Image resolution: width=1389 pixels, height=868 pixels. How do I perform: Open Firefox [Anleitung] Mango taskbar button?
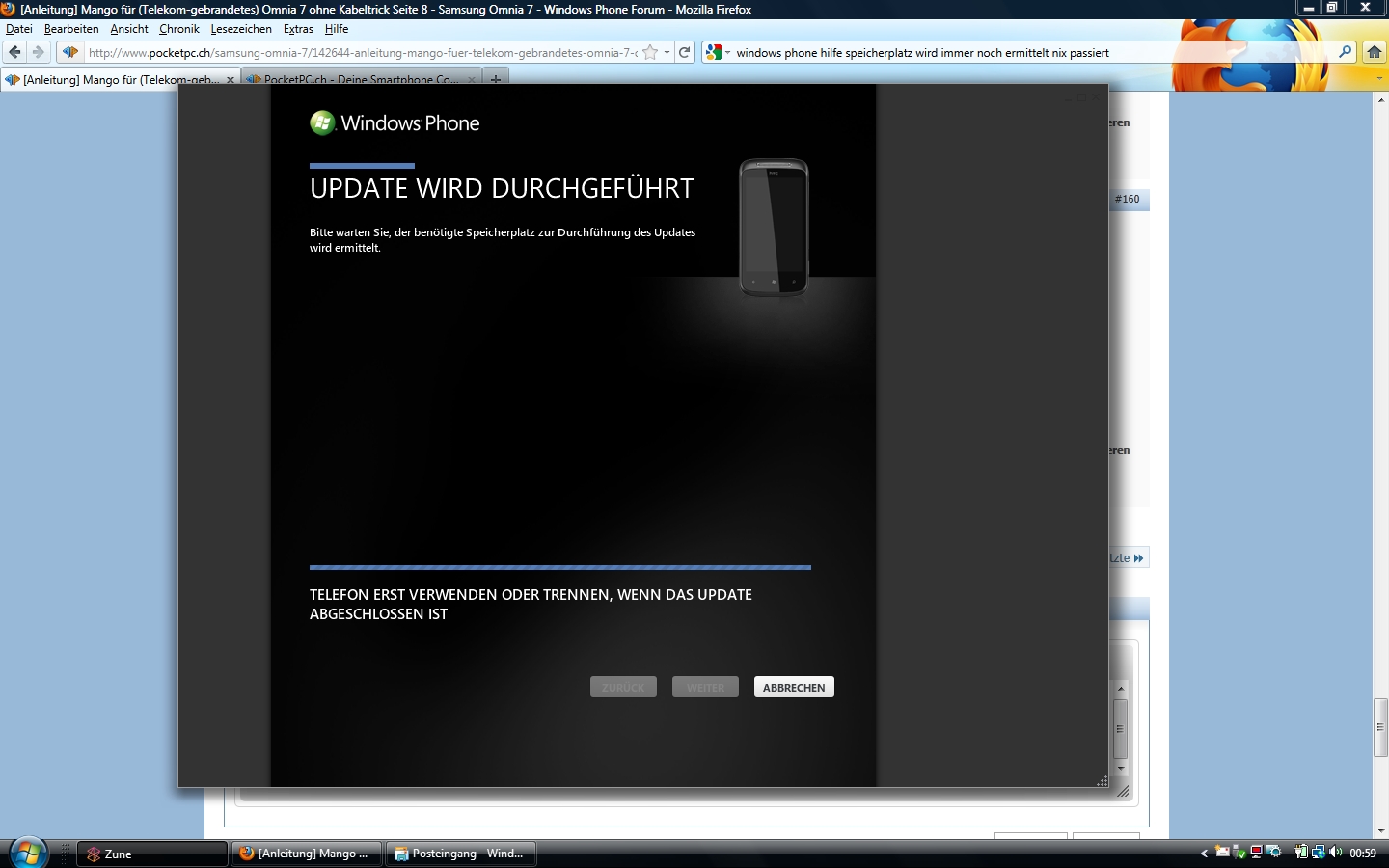[x=307, y=854]
